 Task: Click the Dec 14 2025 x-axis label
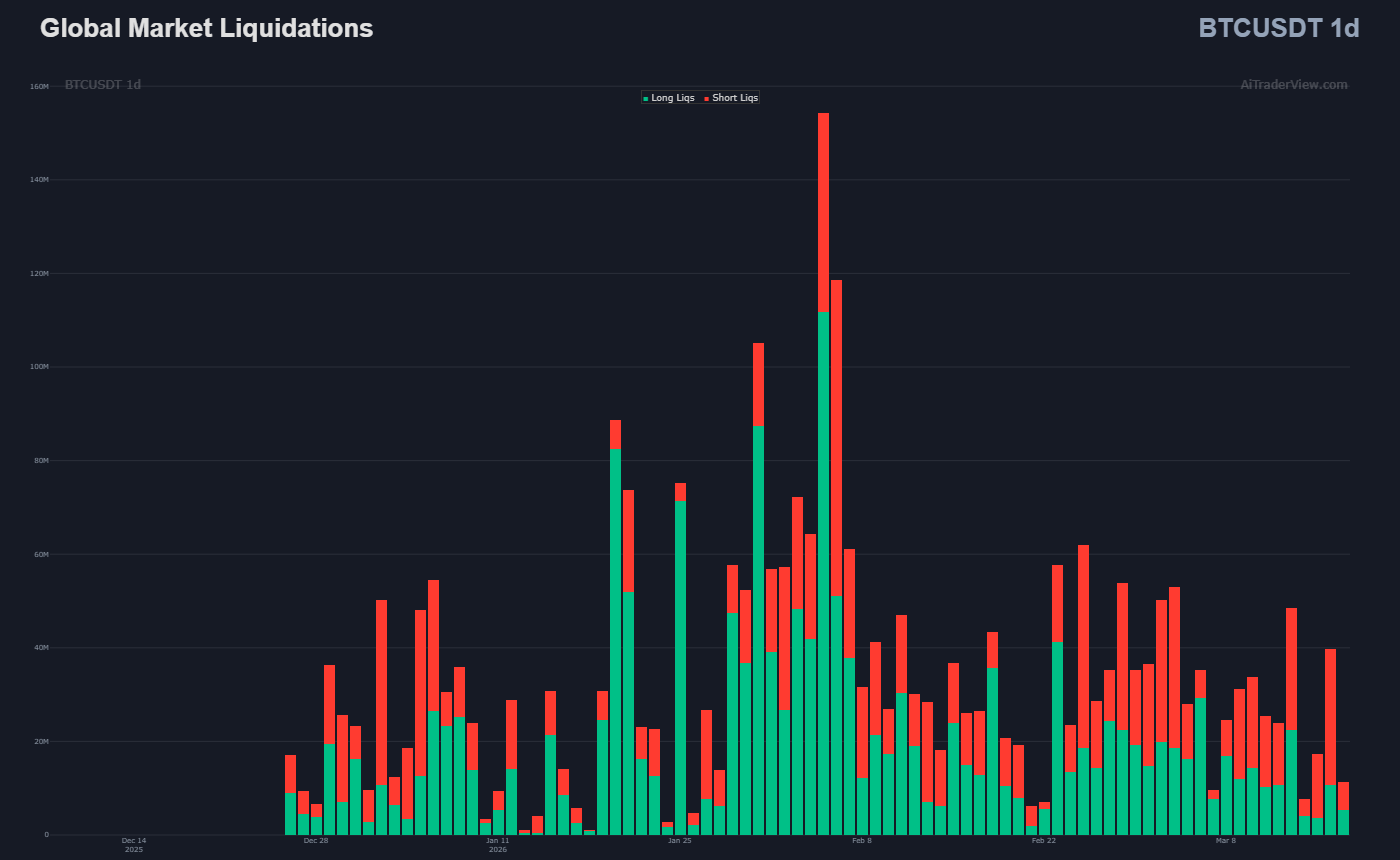134,845
